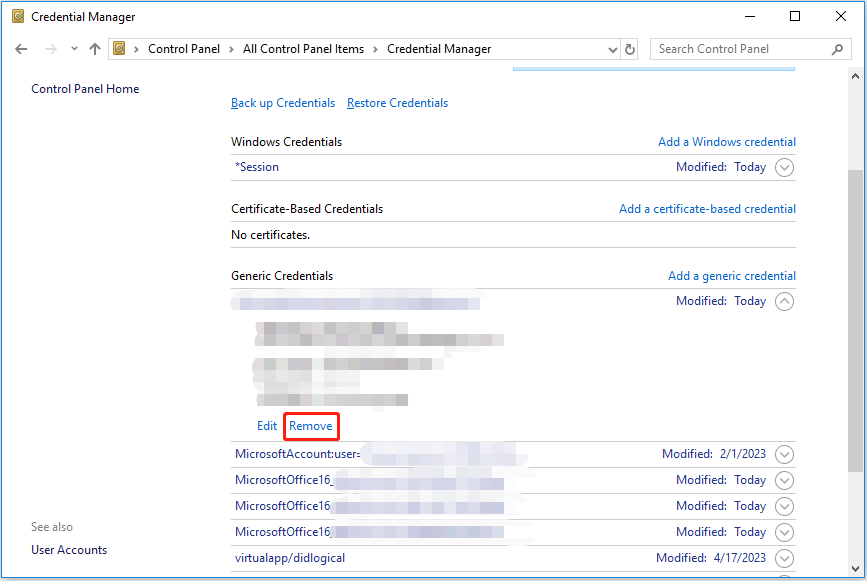Open the Recent locations dropdown arrow
This screenshot has width=867, height=581.
pos(74,49)
